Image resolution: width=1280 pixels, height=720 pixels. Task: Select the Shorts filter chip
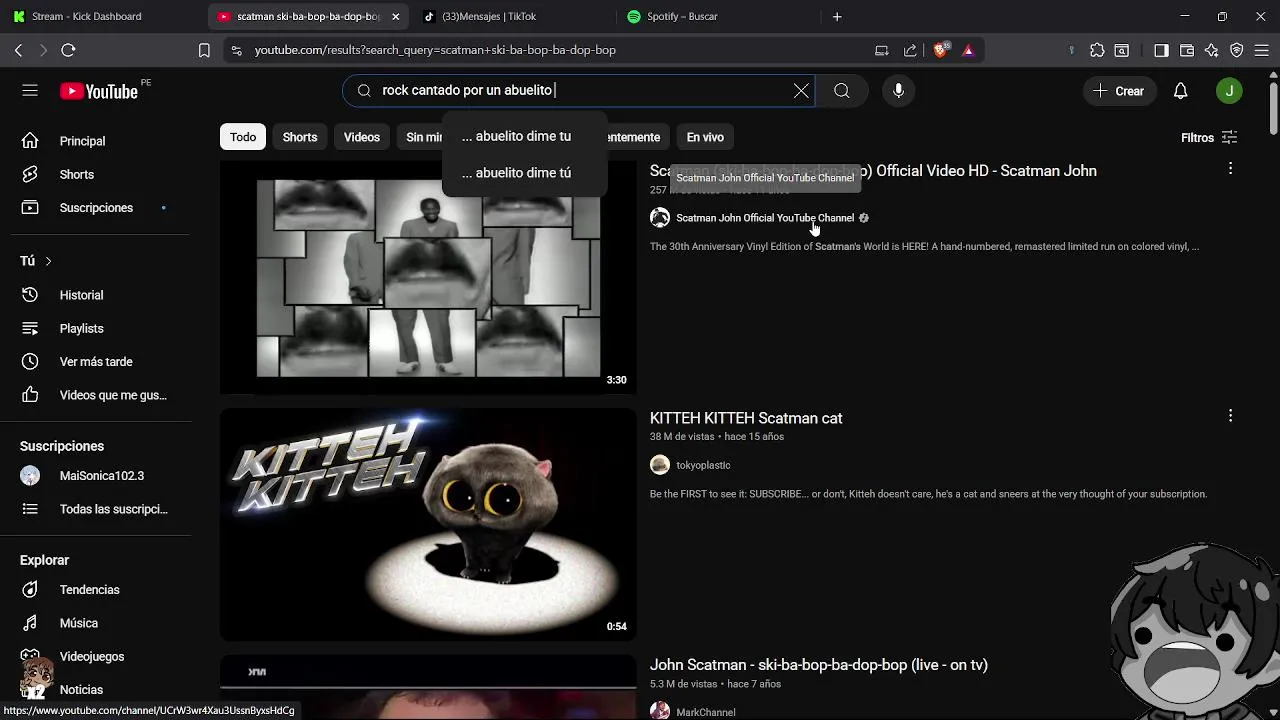[300, 137]
